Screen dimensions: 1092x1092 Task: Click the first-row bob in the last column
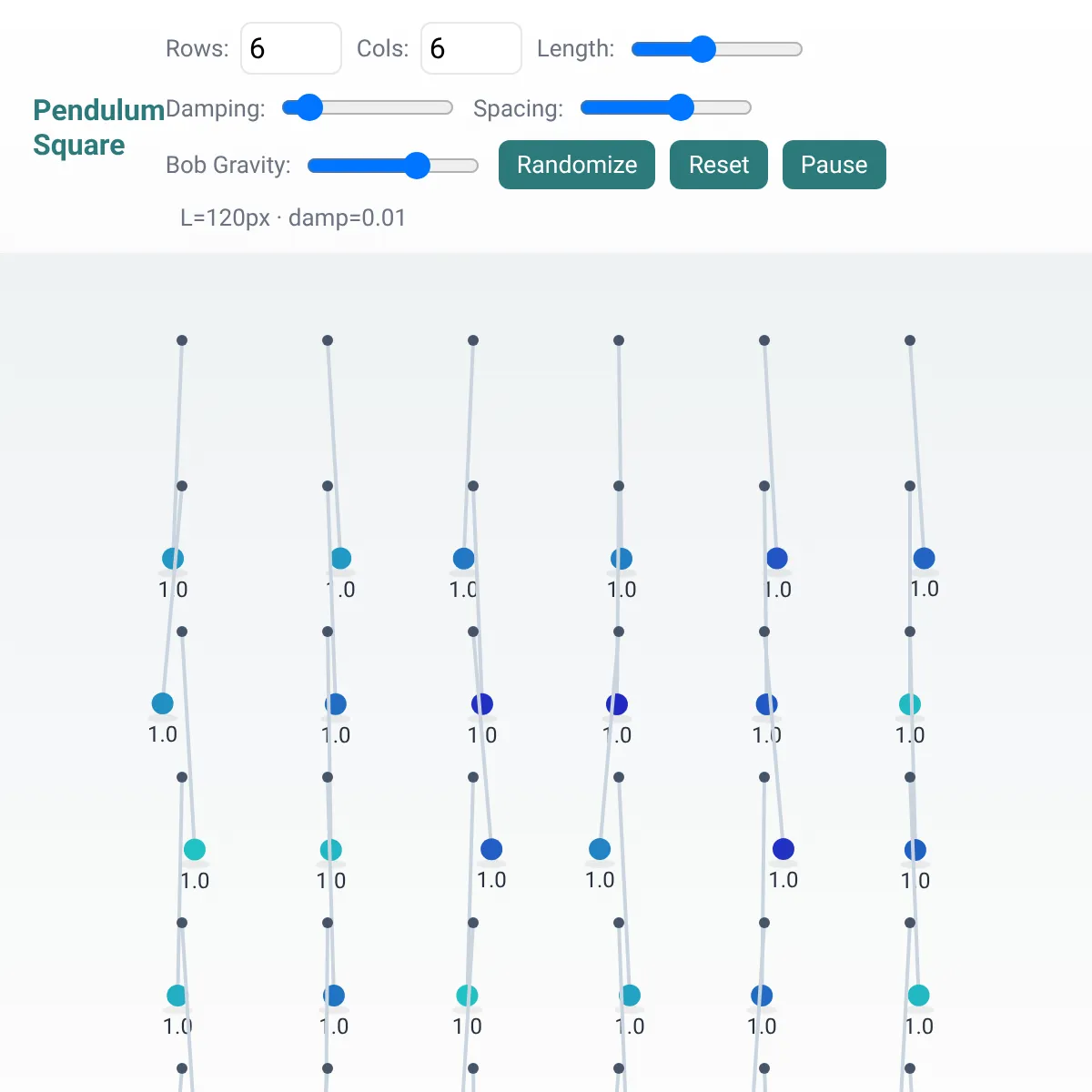point(924,558)
